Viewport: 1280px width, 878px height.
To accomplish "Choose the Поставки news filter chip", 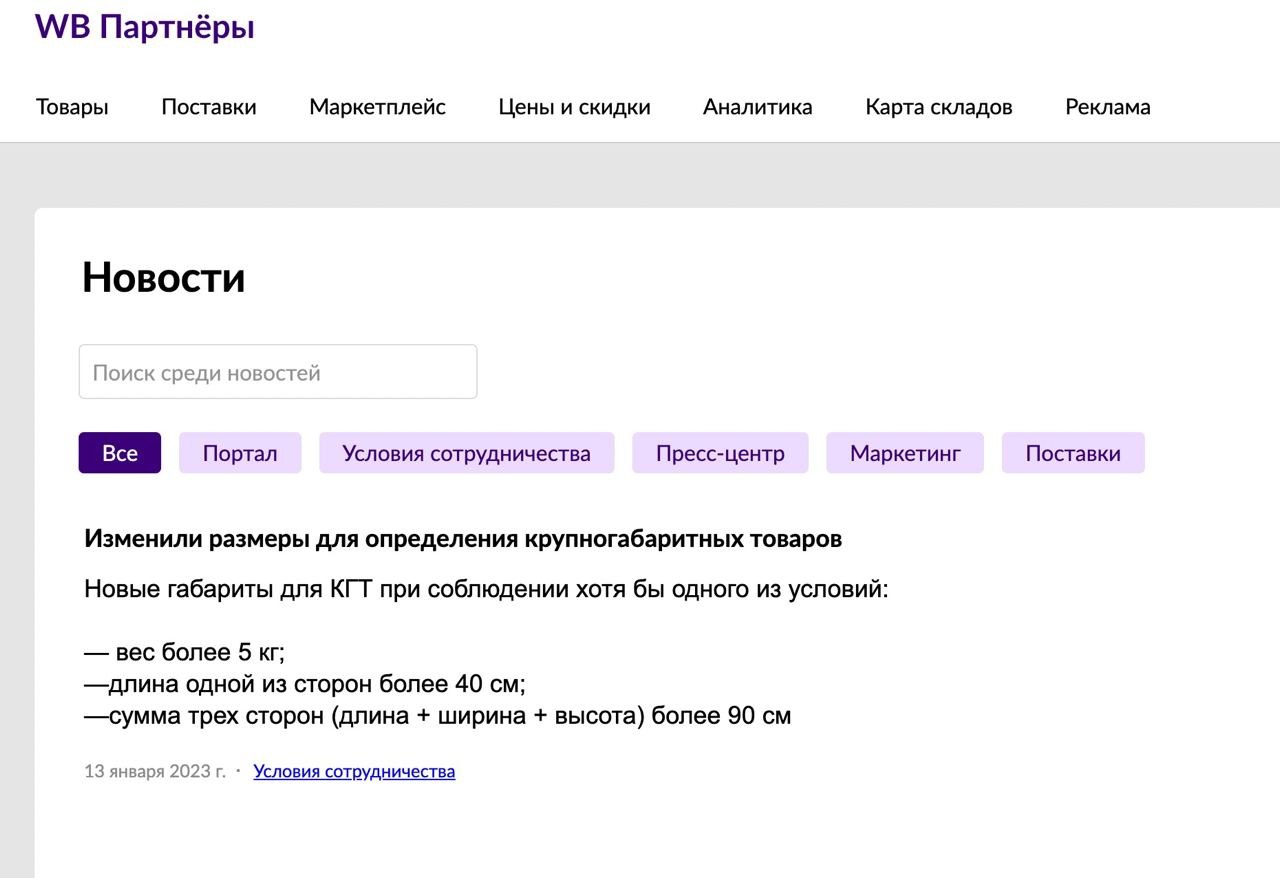I will [1073, 453].
